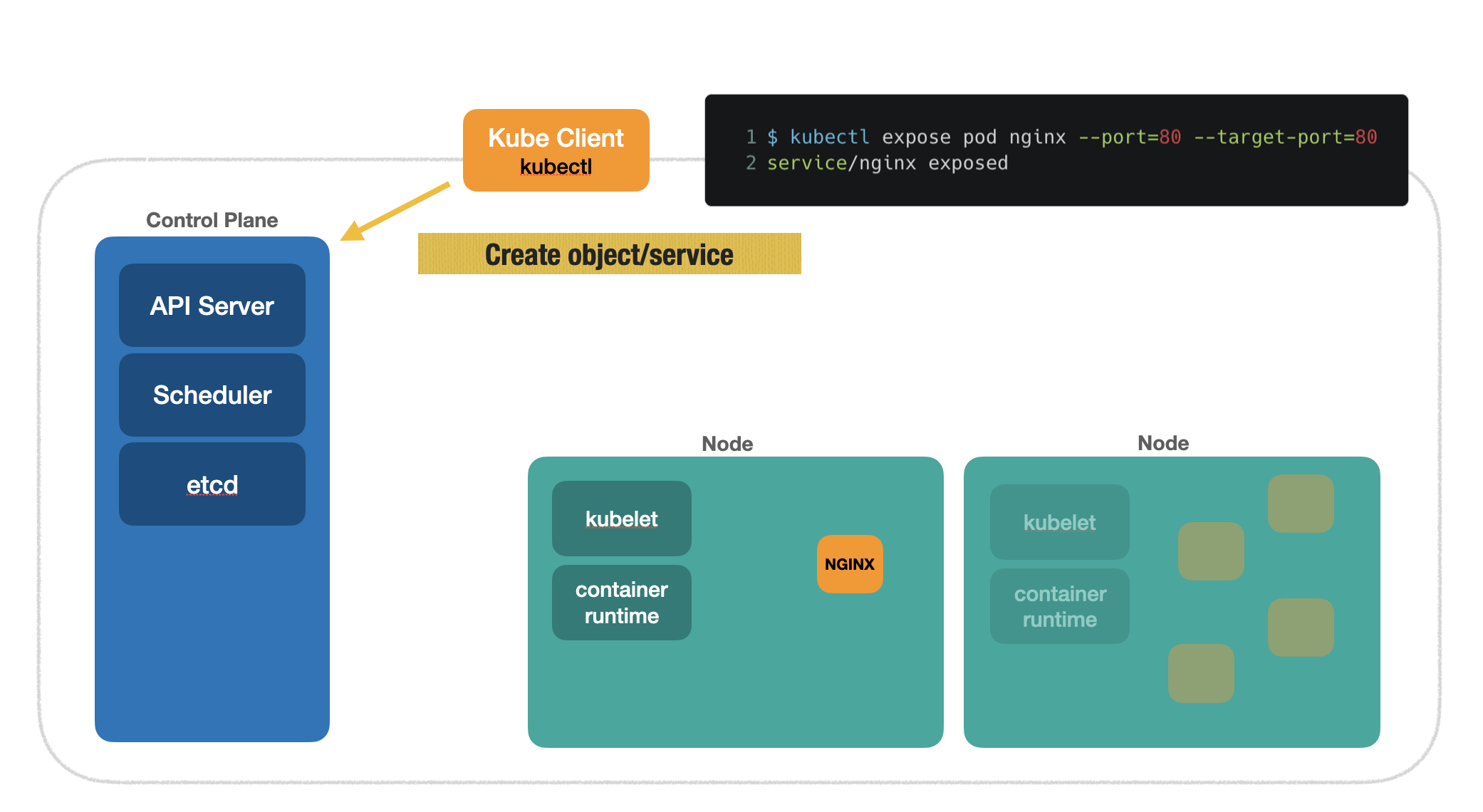Click the yellow arrow pointing to Control Plane
This screenshot has height=812, width=1483.
pyautogui.click(x=395, y=212)
